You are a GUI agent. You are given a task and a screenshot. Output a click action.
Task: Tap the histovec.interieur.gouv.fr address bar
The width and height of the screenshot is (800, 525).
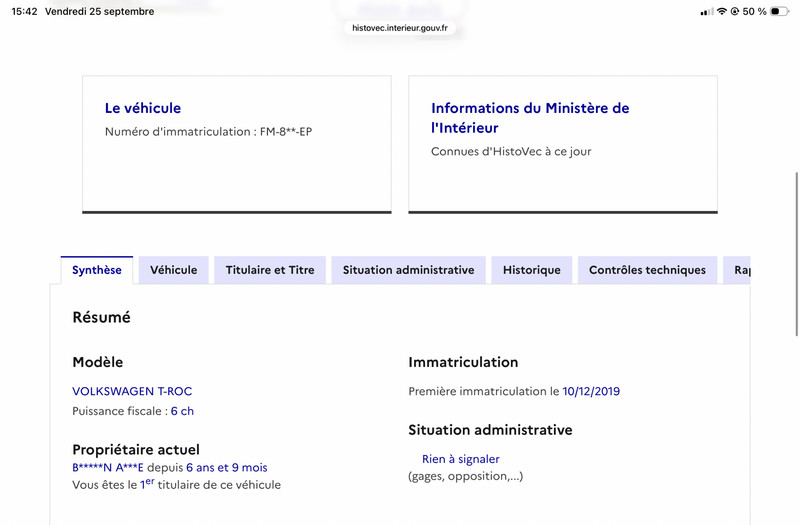pyautogui.click(x=400, y=28)
